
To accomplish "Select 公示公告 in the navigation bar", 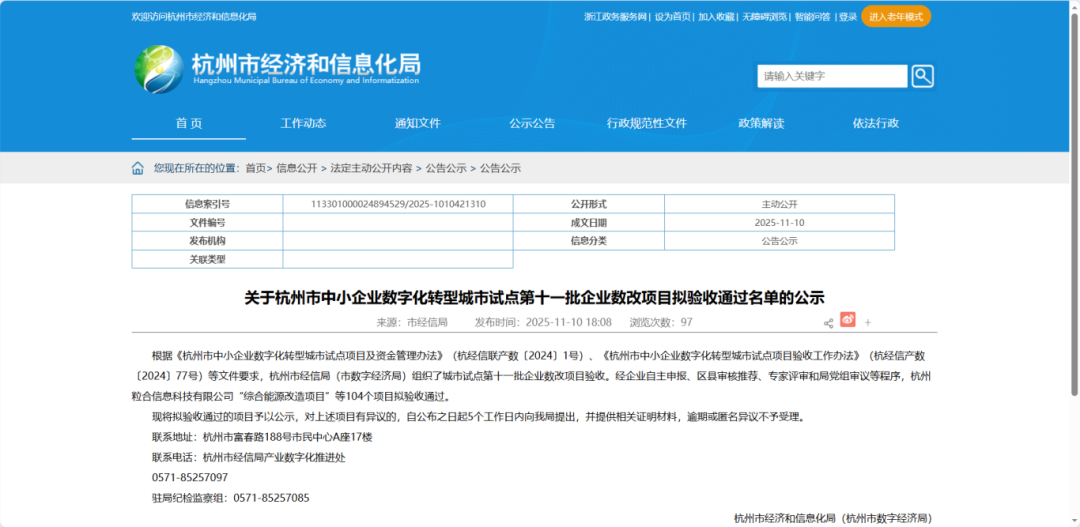I will (x=531, y=123).
